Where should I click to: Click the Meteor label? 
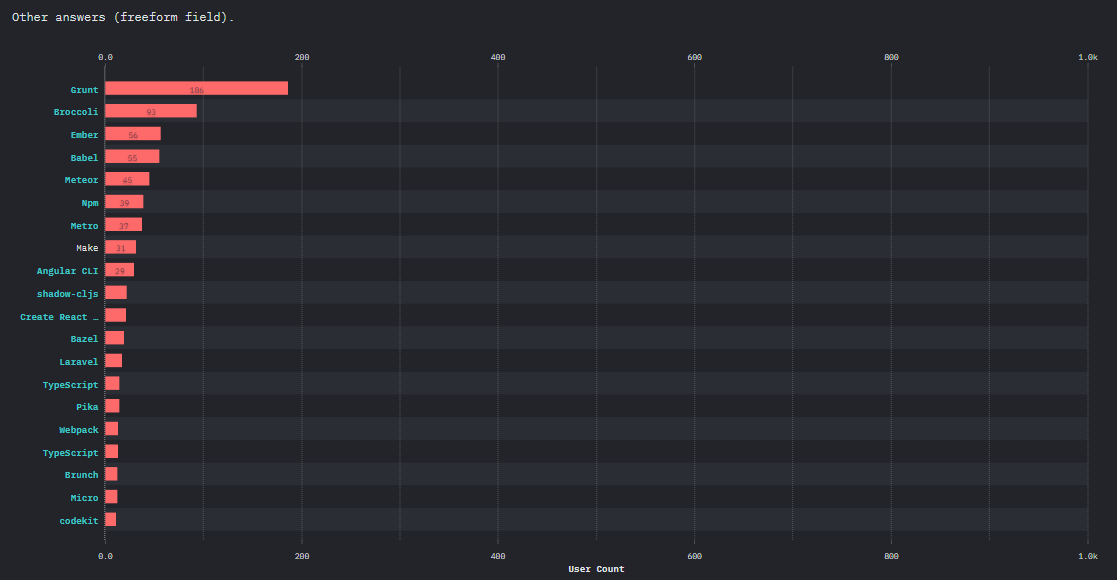coord(81,180)
